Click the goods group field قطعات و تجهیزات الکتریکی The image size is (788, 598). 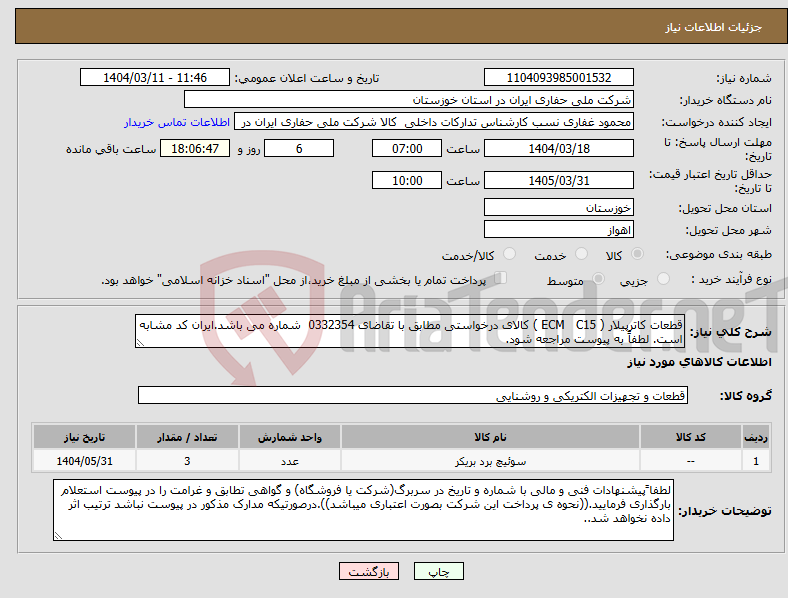[x=413, y=395]
